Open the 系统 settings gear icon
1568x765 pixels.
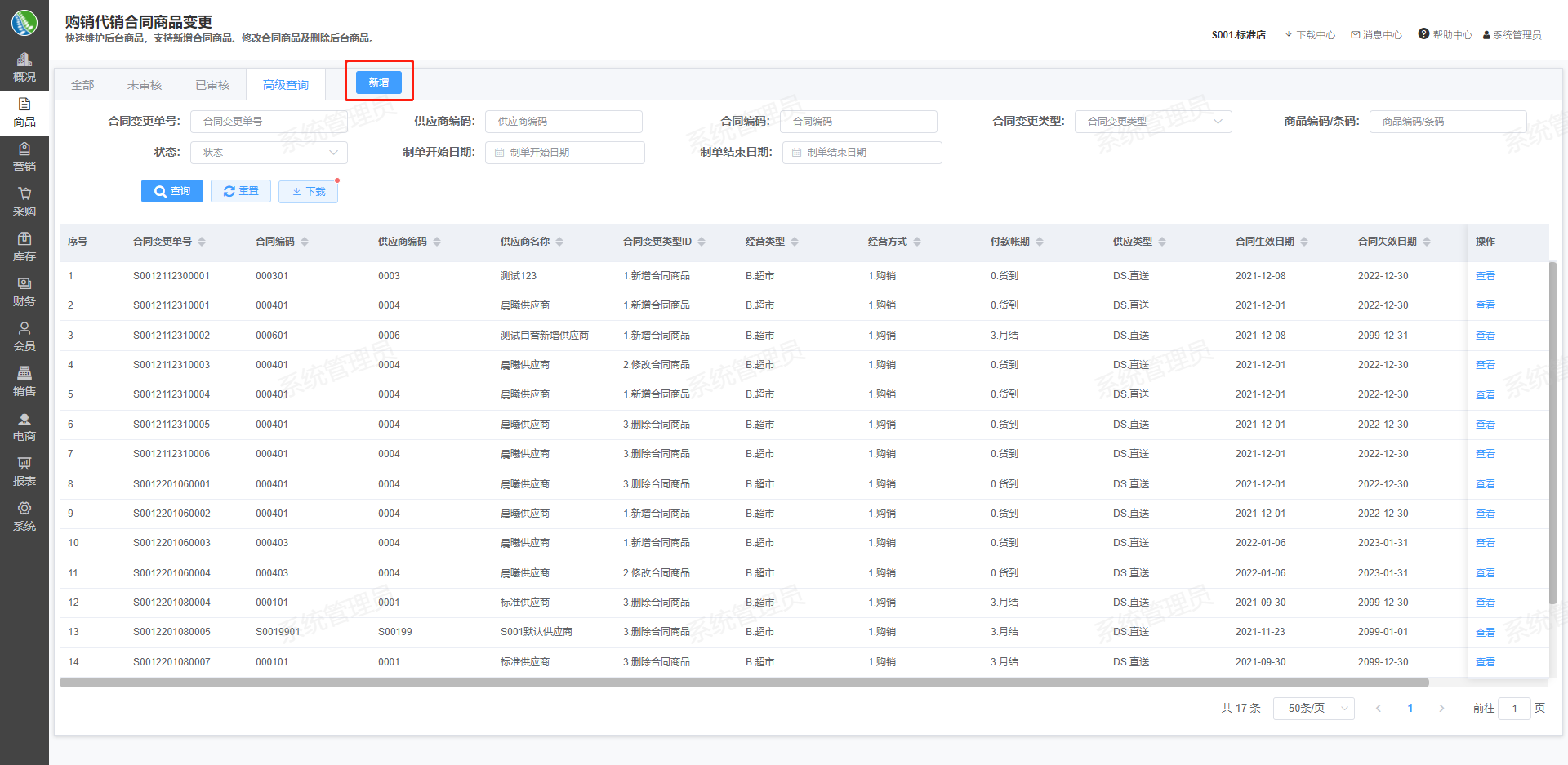(x=24, y=509)
